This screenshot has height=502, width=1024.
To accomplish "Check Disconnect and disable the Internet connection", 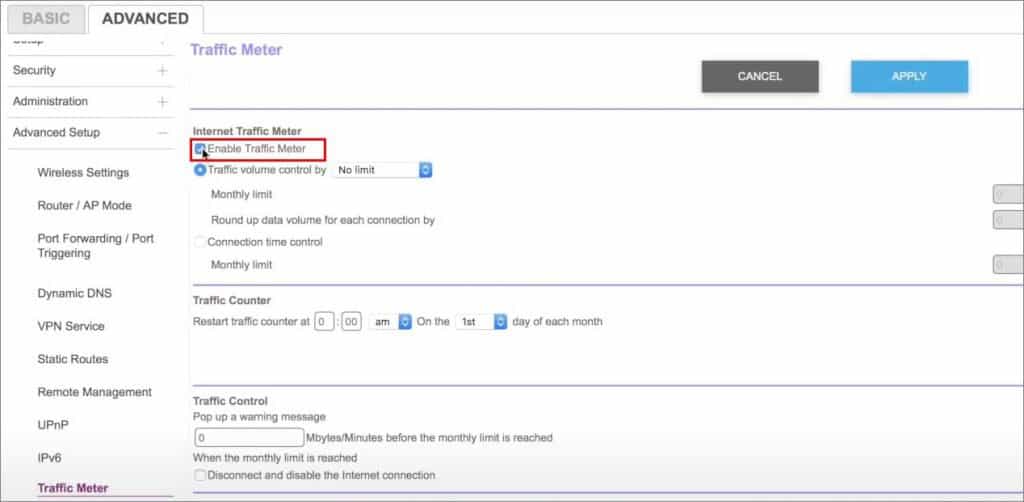I will click(x=200, y=475).
